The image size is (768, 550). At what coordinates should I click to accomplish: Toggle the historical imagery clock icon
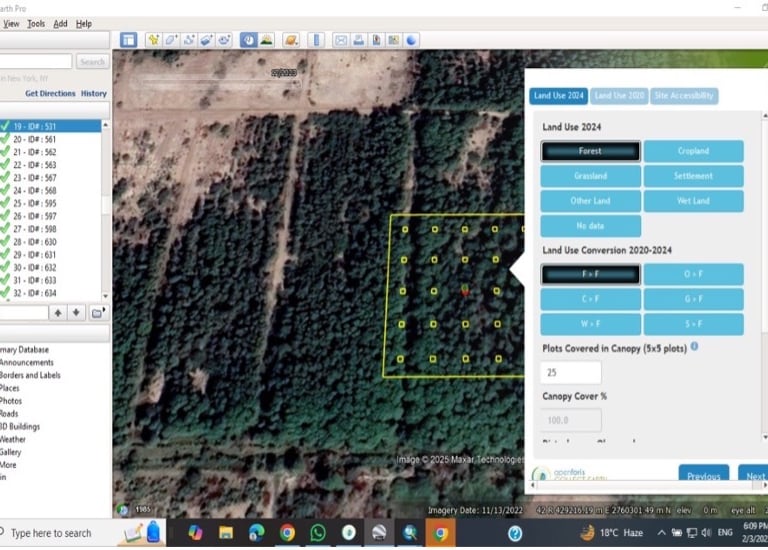click(249, 40)
